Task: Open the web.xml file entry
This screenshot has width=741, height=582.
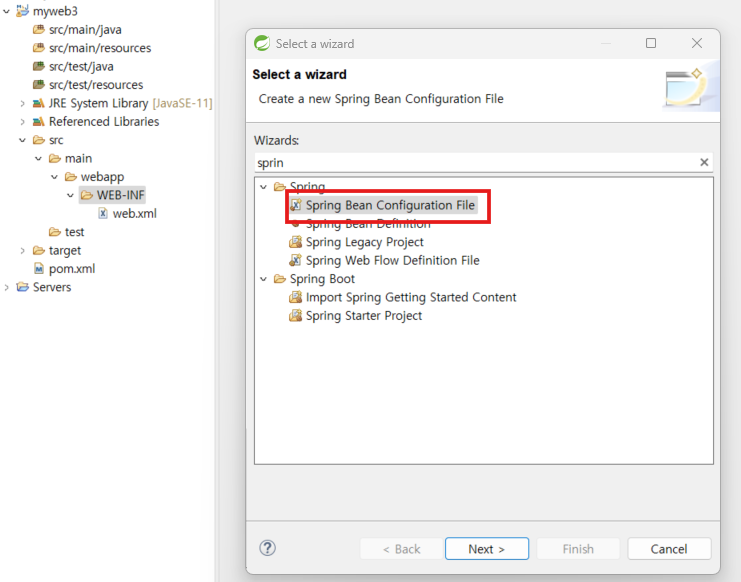Action: [135, 214]
